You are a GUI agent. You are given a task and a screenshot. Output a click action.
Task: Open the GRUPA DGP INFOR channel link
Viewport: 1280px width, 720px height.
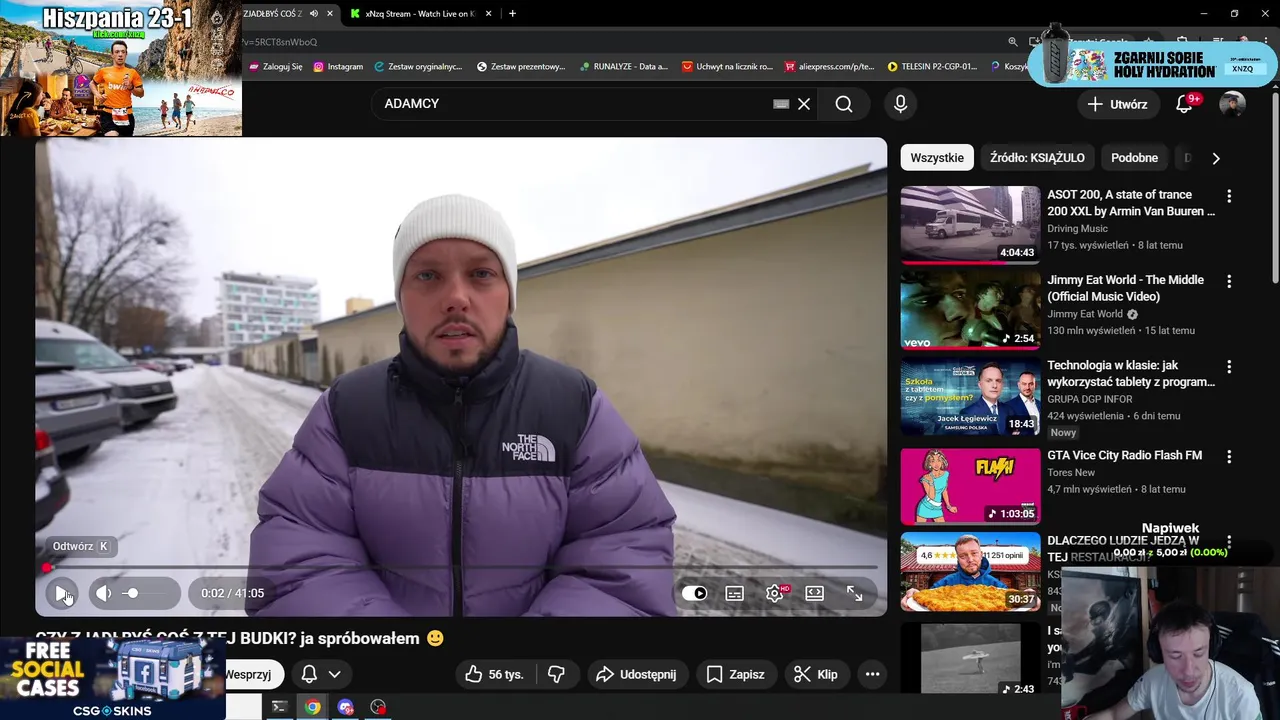pos(1090,399)
